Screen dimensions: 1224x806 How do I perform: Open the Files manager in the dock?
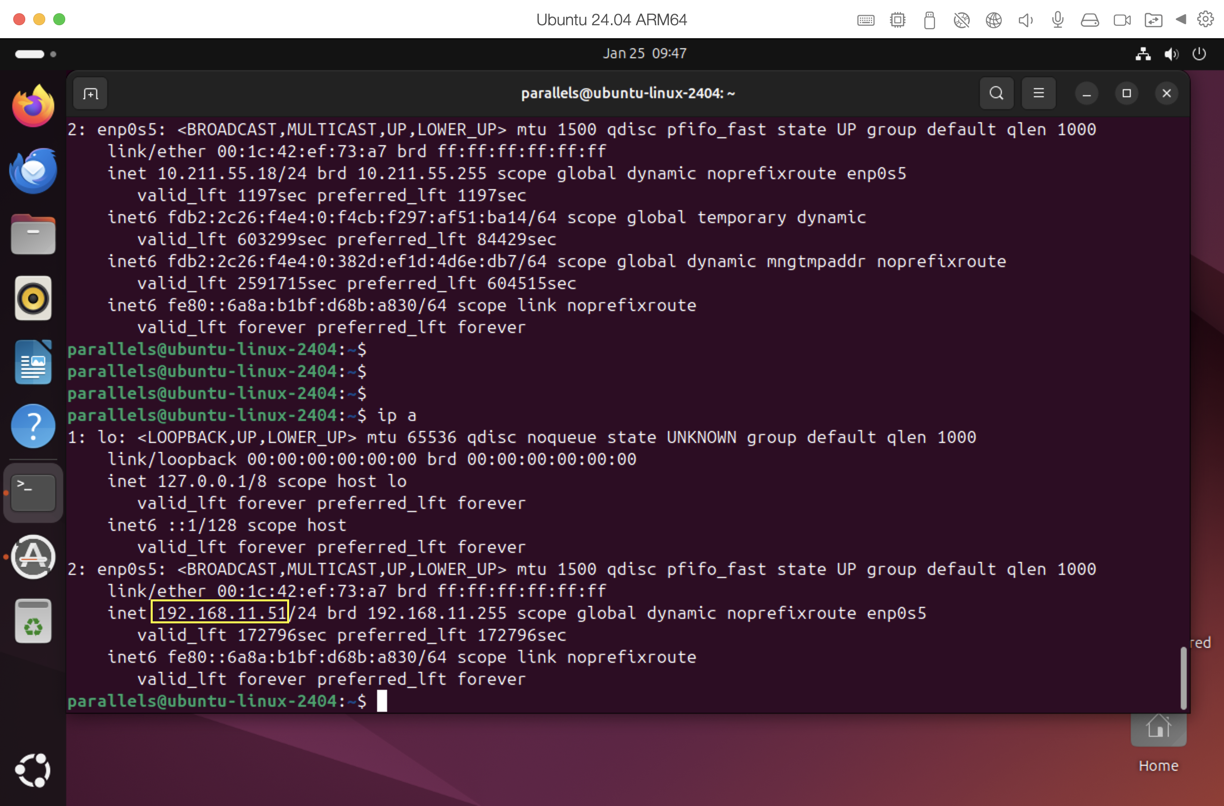click(x=33, y=234)
